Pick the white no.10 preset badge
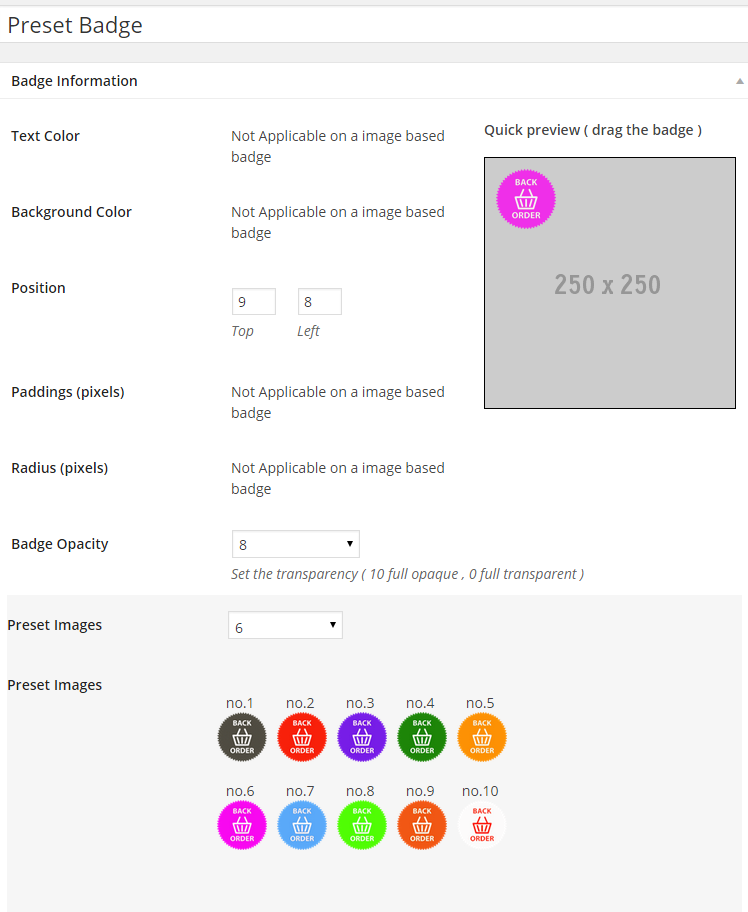 tap(482, 825)
